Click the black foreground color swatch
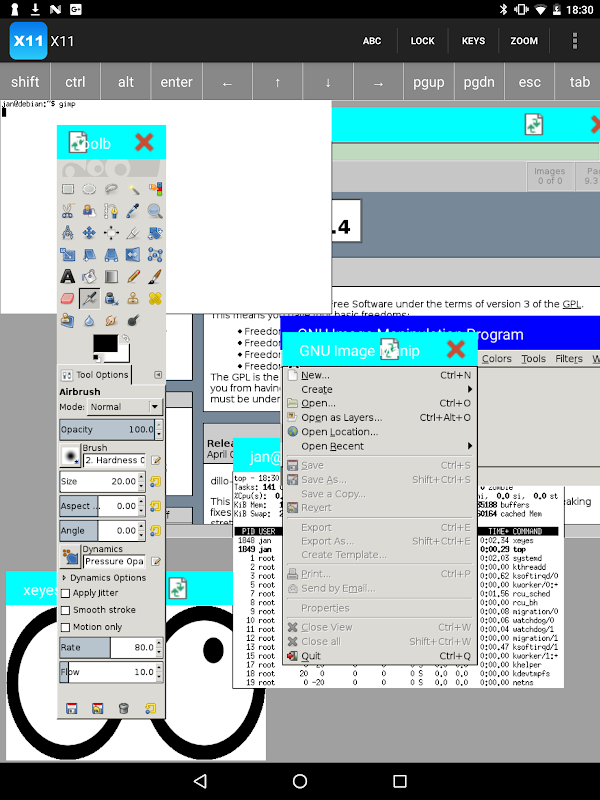Screen dimensions: 600x800 pos(105,343)
